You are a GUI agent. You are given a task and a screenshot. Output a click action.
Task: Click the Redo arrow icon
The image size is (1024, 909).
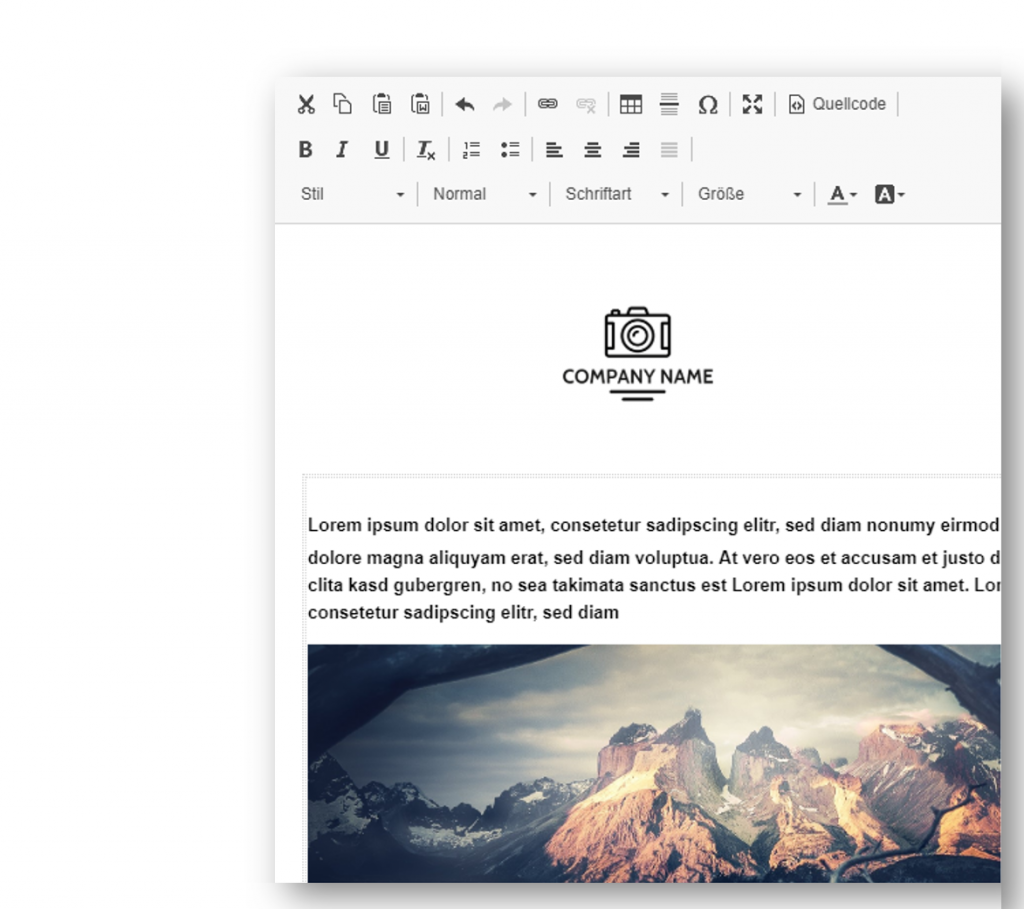[502, 104]
